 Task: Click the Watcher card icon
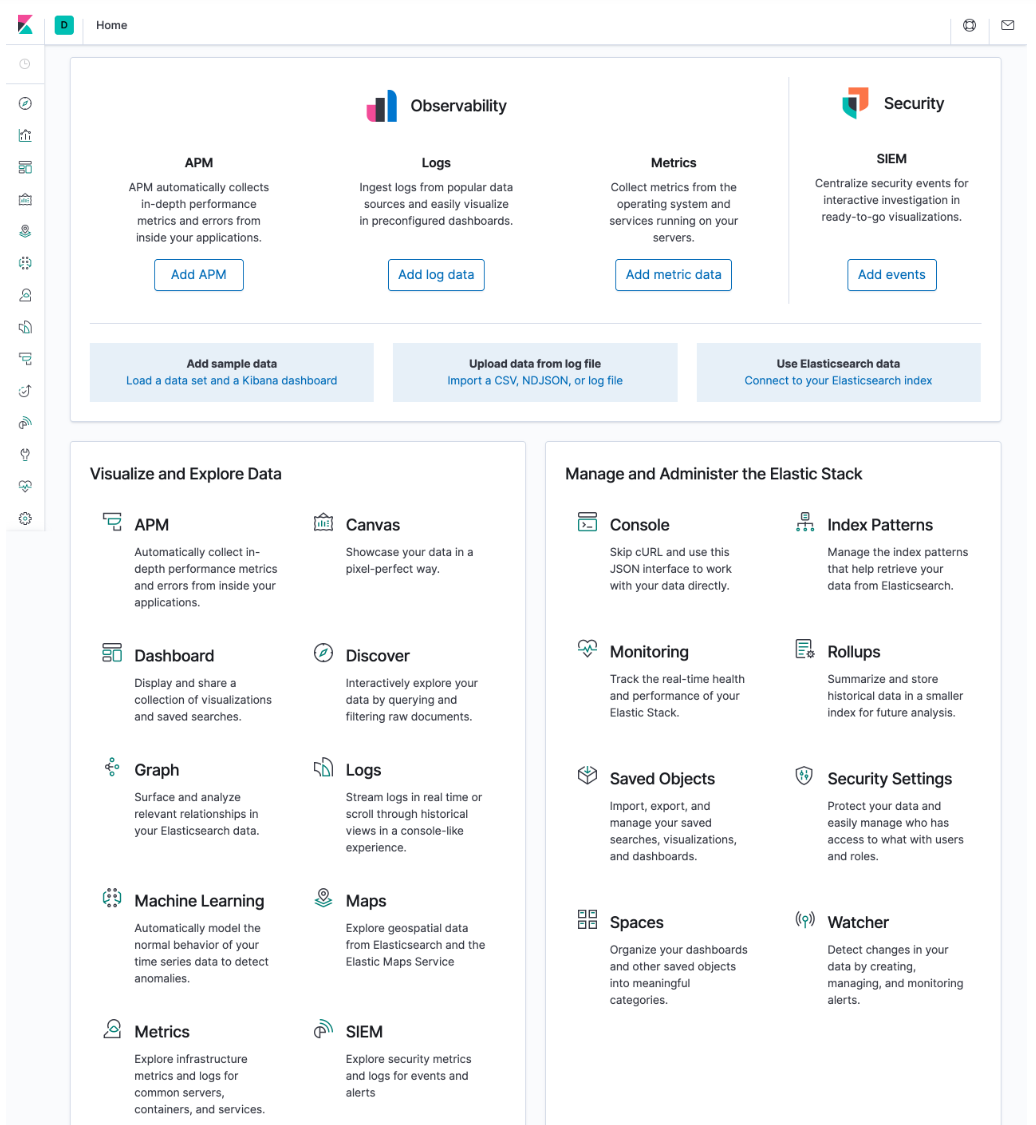[x=805, y=919]
